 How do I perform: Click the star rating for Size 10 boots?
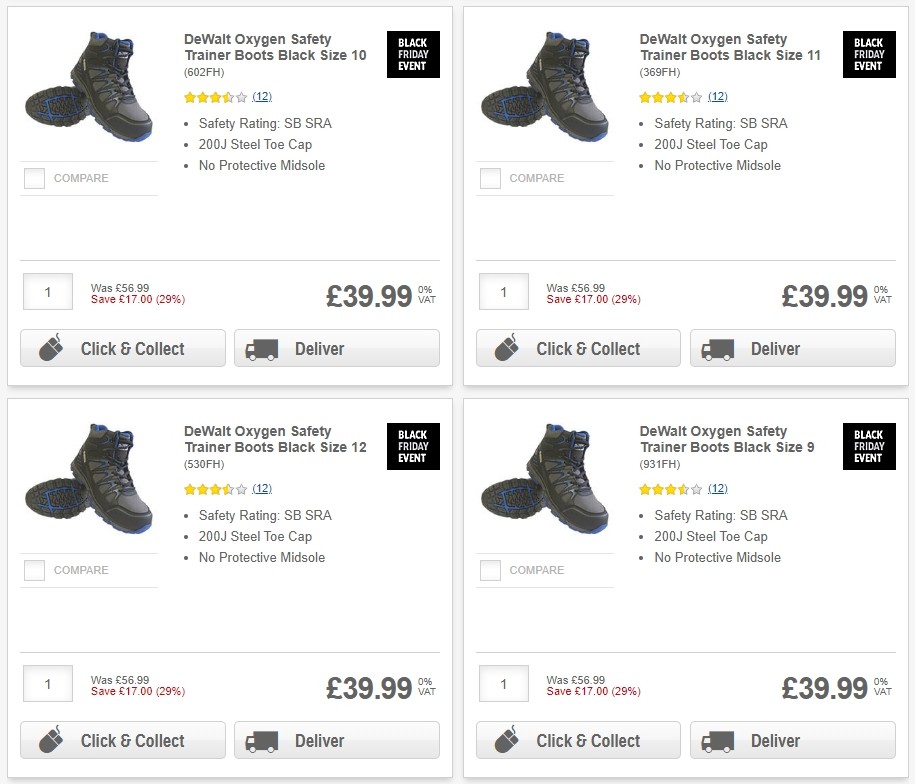pos(215,97)
